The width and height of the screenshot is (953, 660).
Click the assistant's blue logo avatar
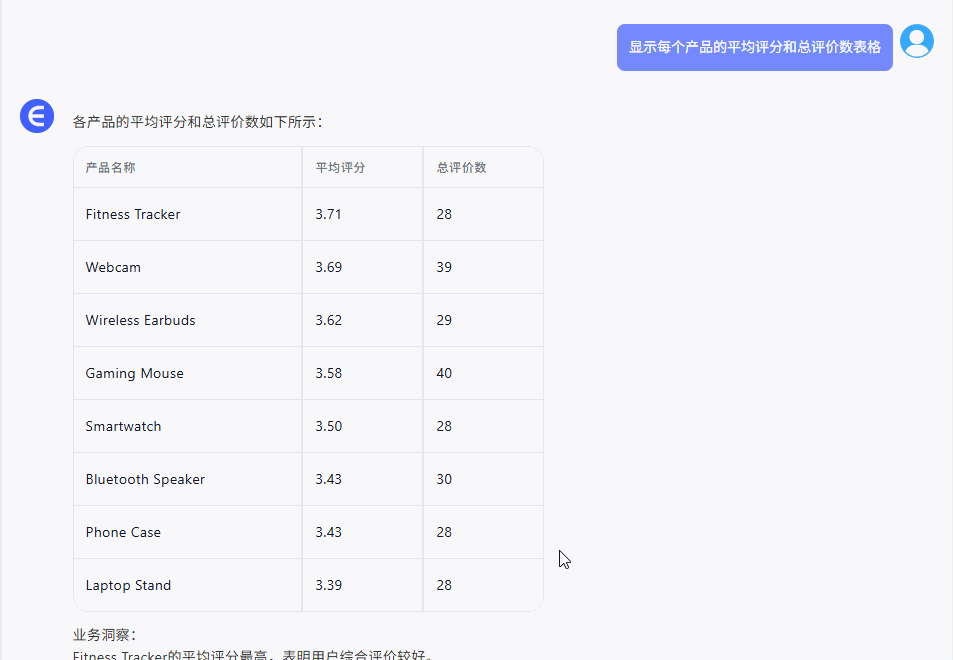pos(37,116)
